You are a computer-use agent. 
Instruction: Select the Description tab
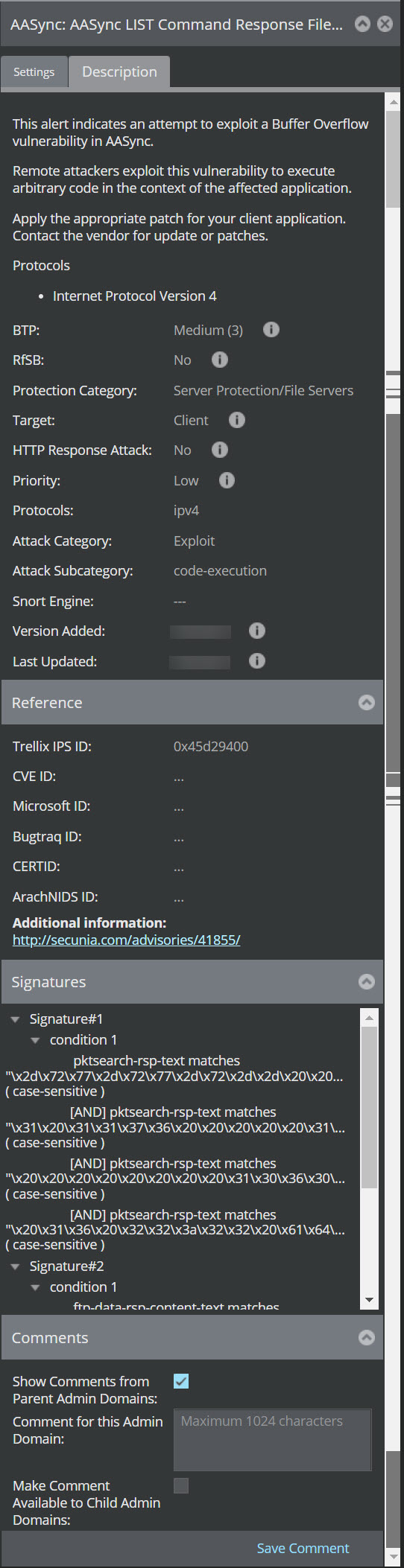(x=119, y=71)
